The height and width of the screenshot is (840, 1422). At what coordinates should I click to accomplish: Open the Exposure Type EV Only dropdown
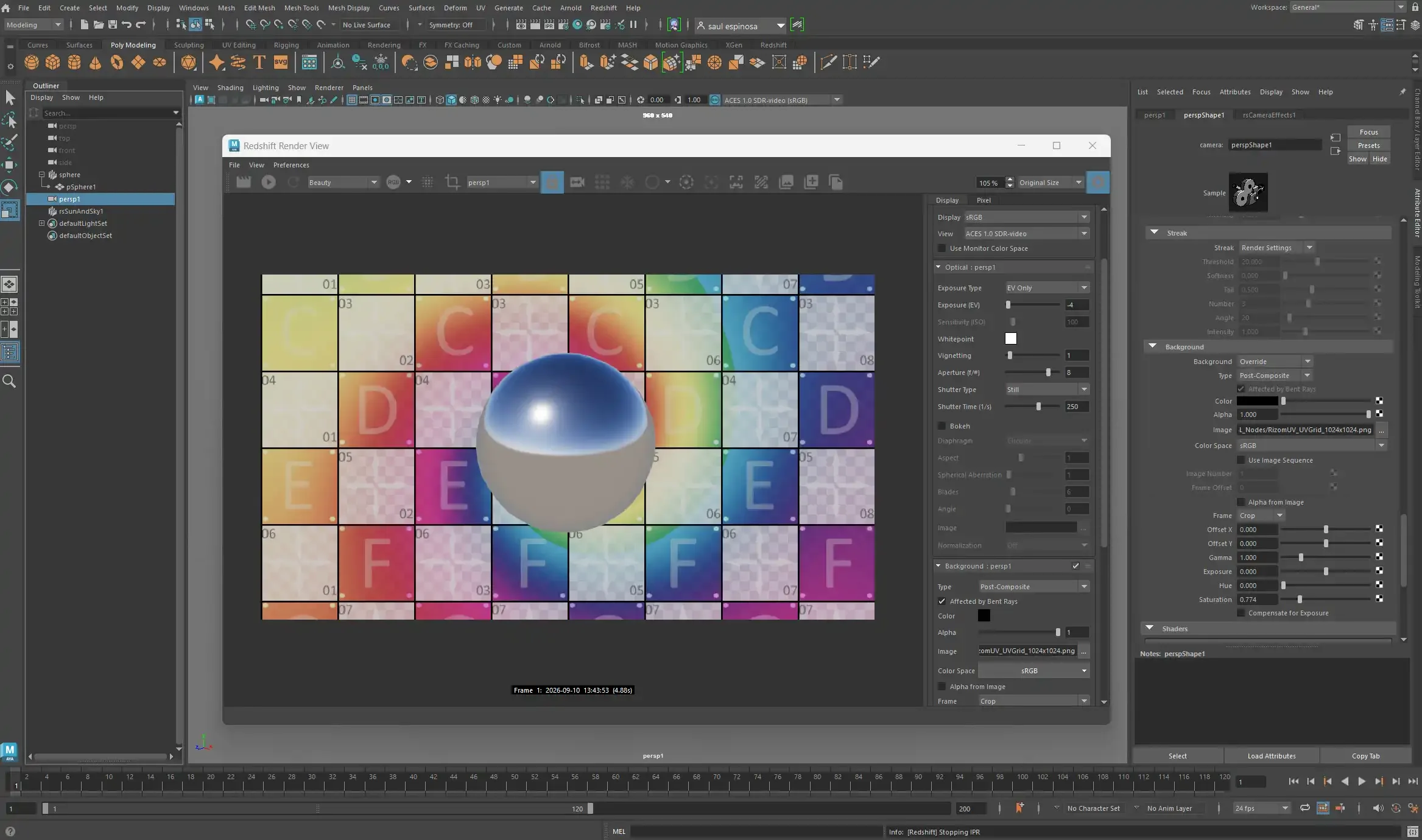1046,288
